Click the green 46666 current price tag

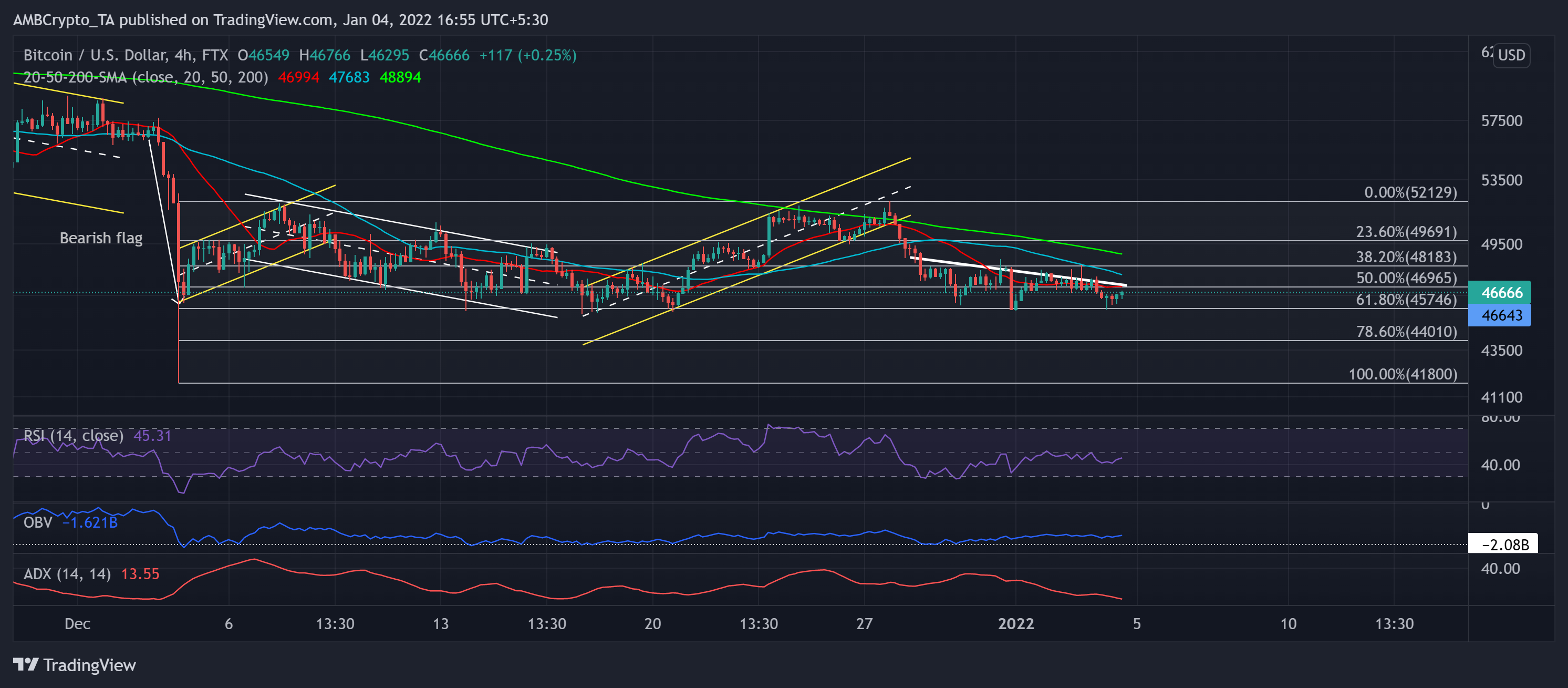1500,292
